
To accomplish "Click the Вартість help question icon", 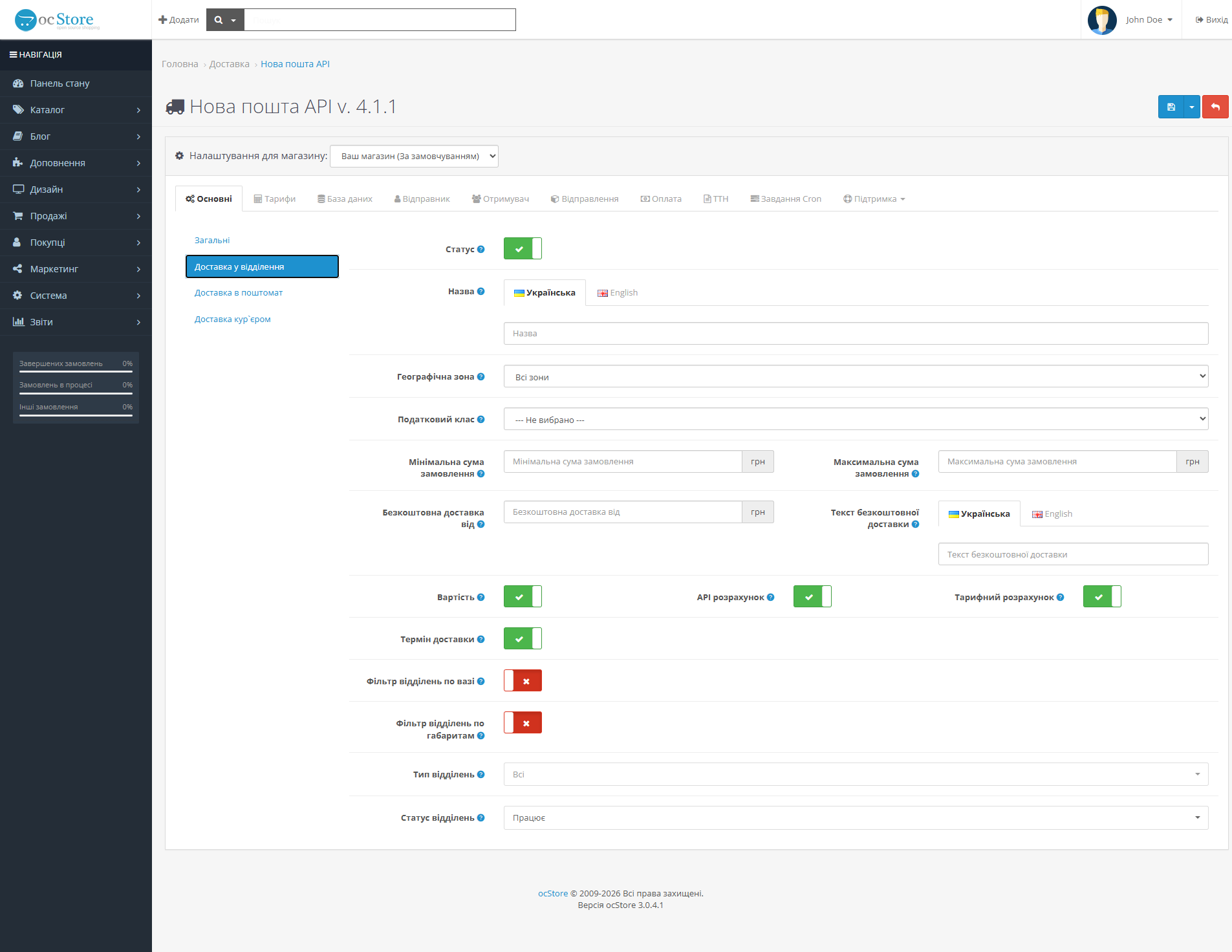I will tap(481, 597).
